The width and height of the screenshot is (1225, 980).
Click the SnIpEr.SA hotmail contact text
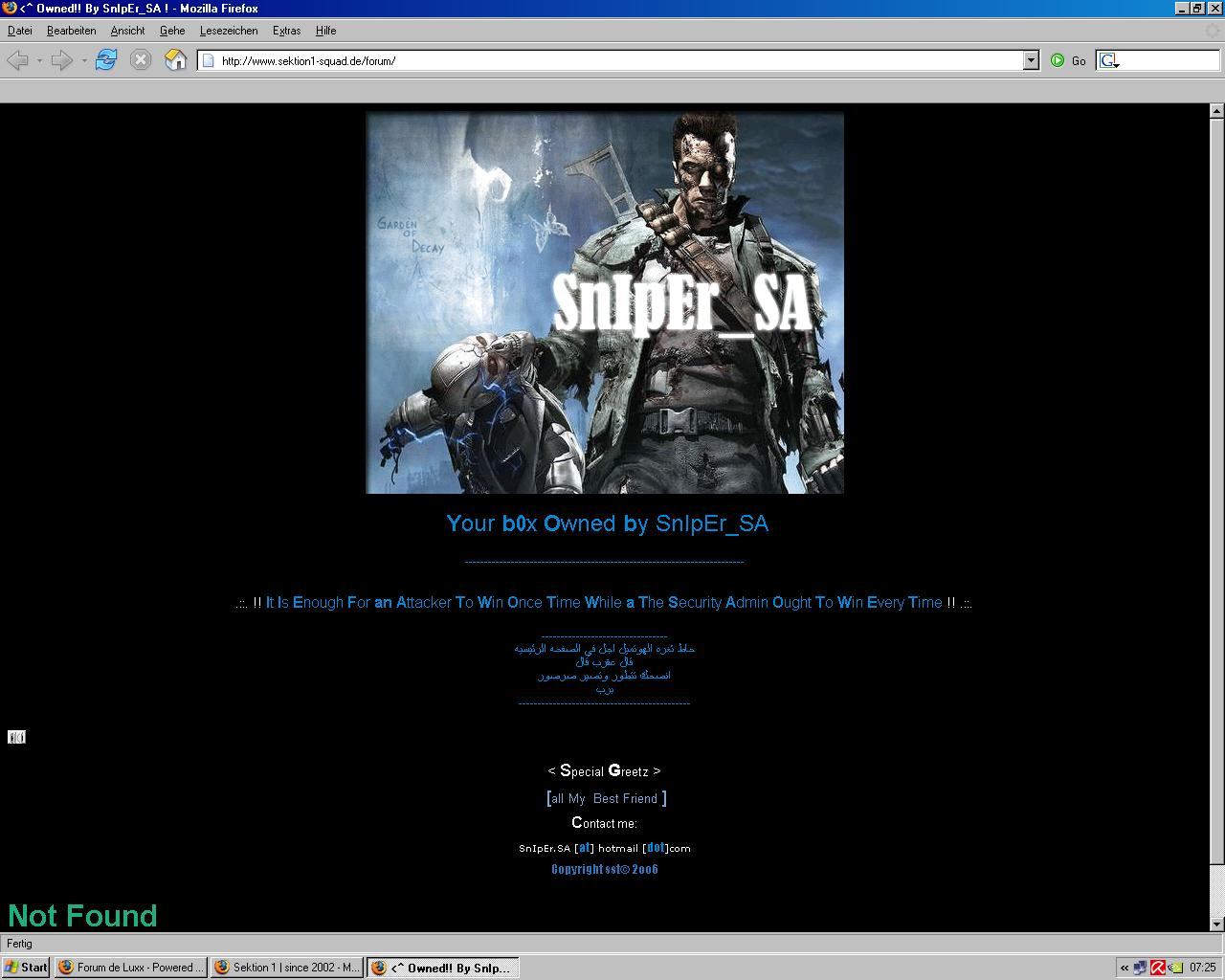coord(604,848)
